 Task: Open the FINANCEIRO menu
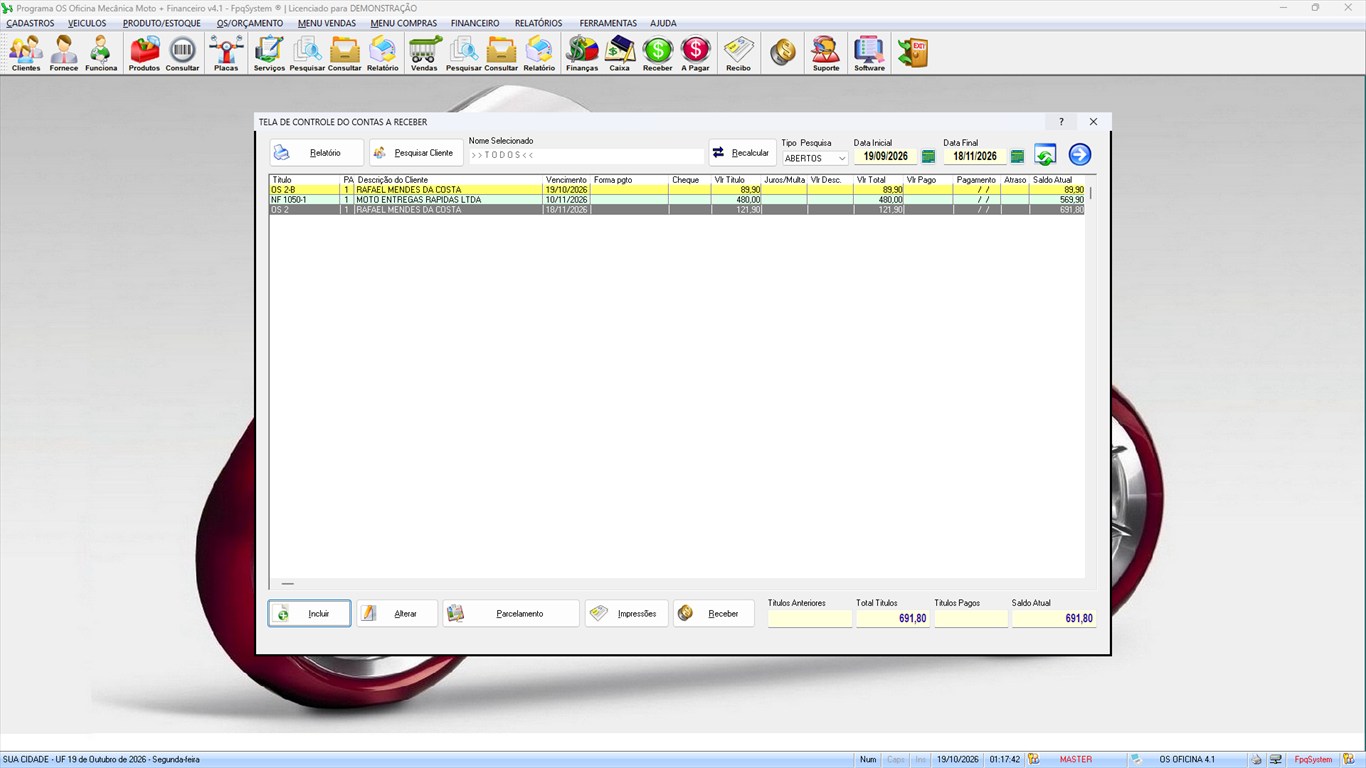click(x=475, y=23)
